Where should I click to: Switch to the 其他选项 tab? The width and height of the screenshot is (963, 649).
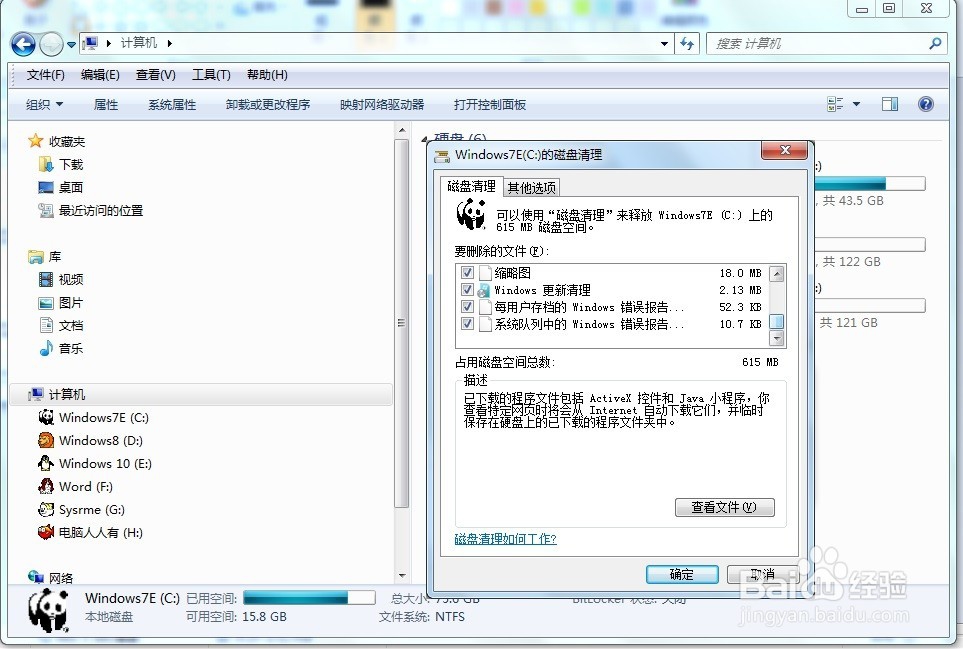tap(532, 188)
